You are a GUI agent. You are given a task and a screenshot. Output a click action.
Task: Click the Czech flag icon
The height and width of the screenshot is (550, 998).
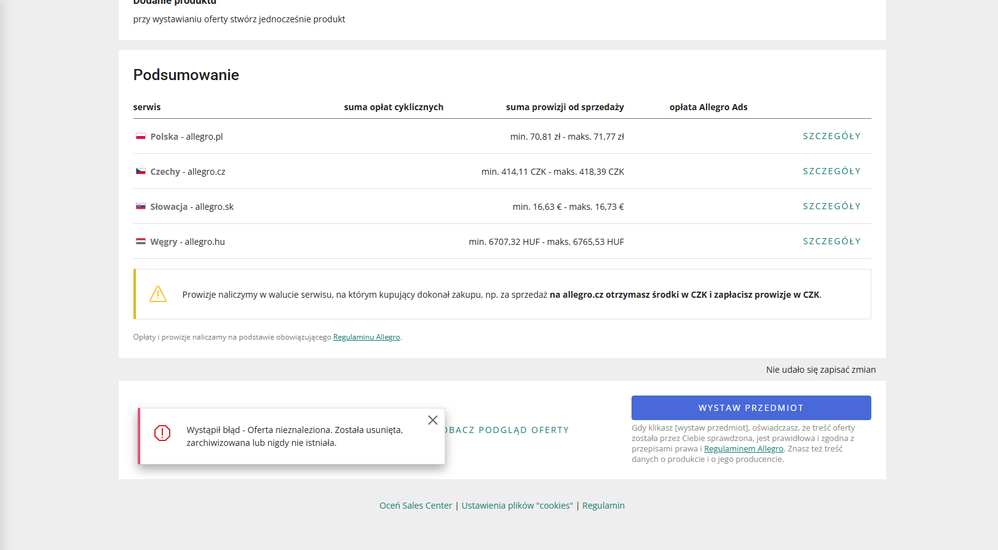click(141, 171)
